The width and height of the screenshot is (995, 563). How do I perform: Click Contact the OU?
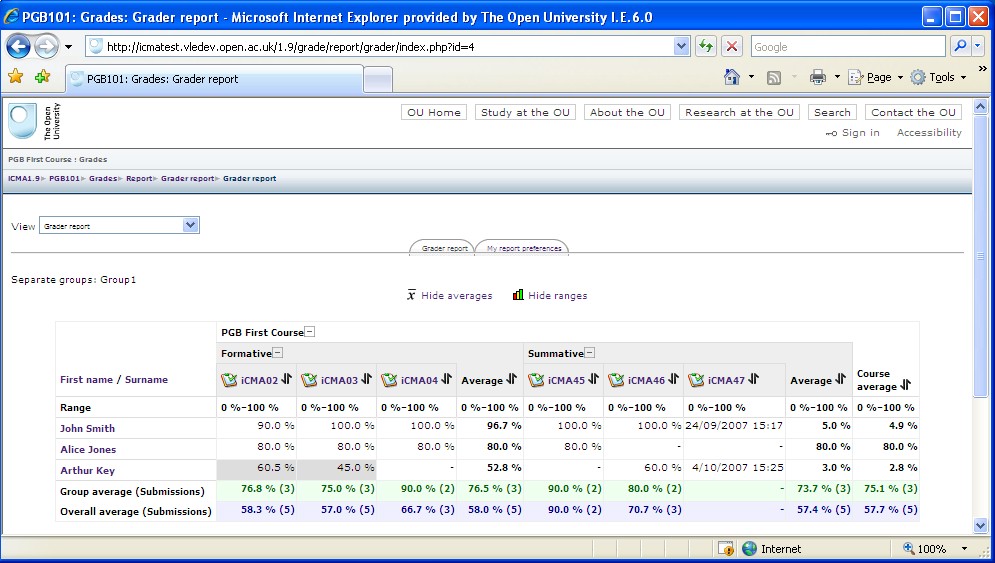[913, 112]
